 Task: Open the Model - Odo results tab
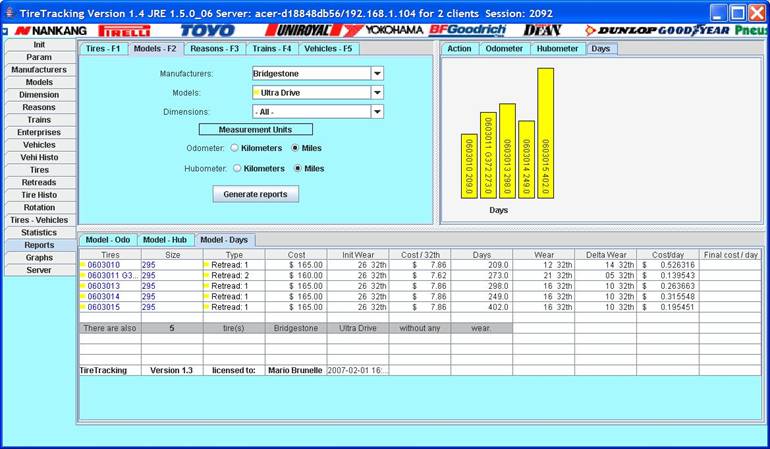[108, 240]
